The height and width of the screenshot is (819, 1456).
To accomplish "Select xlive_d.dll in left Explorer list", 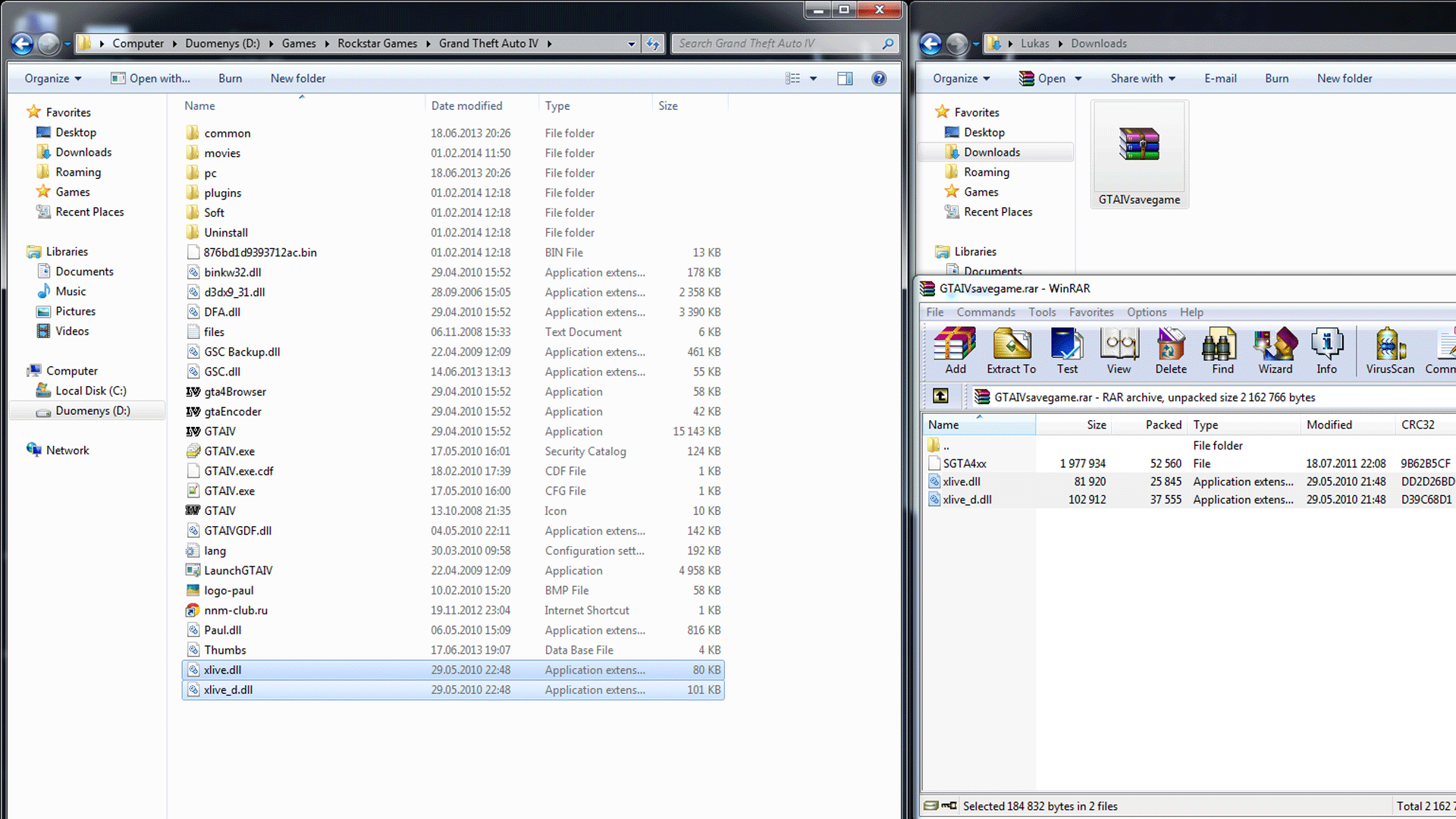I will [x=453, y=689].
